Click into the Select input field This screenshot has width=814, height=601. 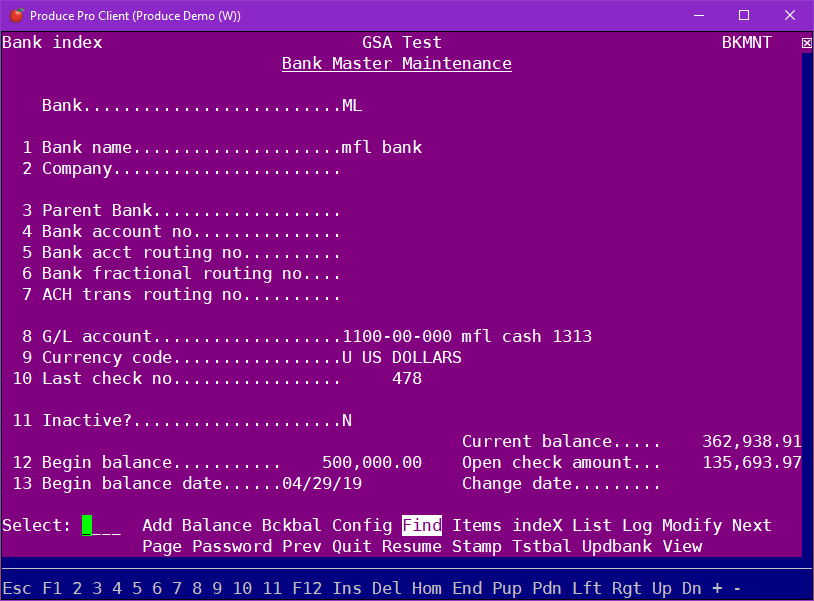pos(102,525)
